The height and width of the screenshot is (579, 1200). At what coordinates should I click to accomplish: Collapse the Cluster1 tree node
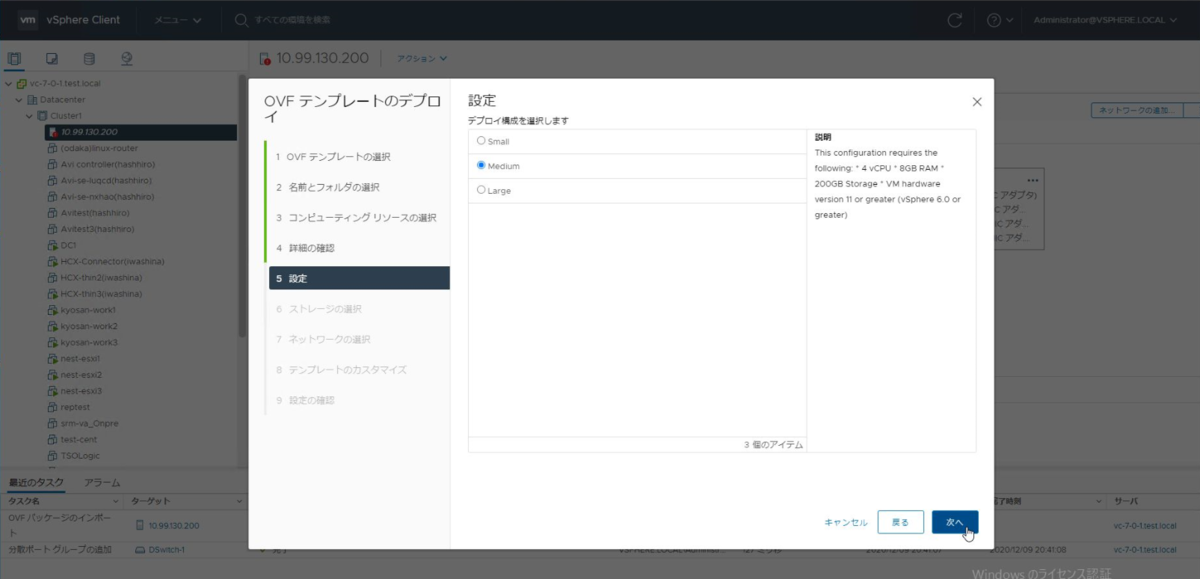pyautogui.click(x=29, y=115)
